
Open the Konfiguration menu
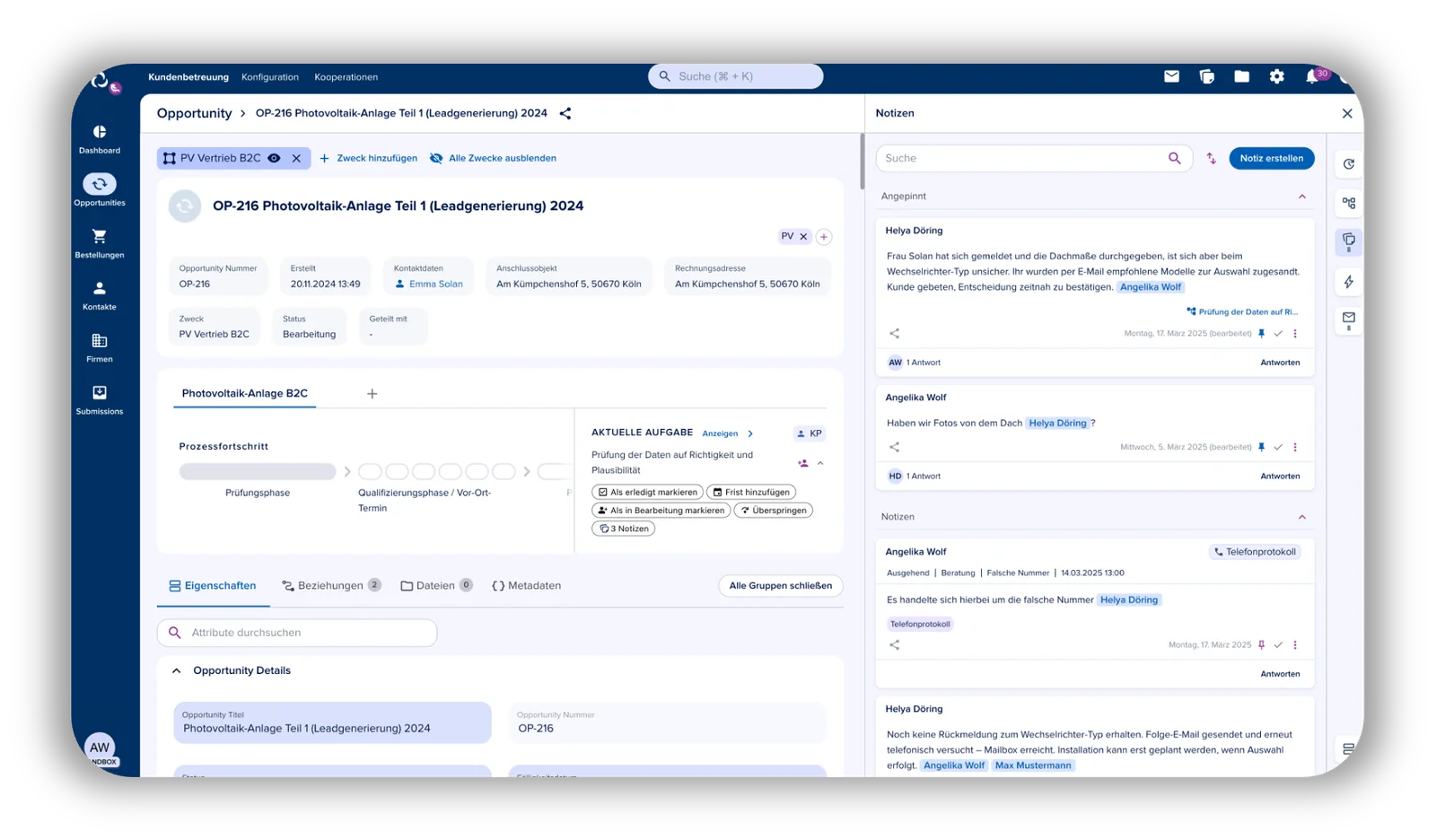coord(270,77)
